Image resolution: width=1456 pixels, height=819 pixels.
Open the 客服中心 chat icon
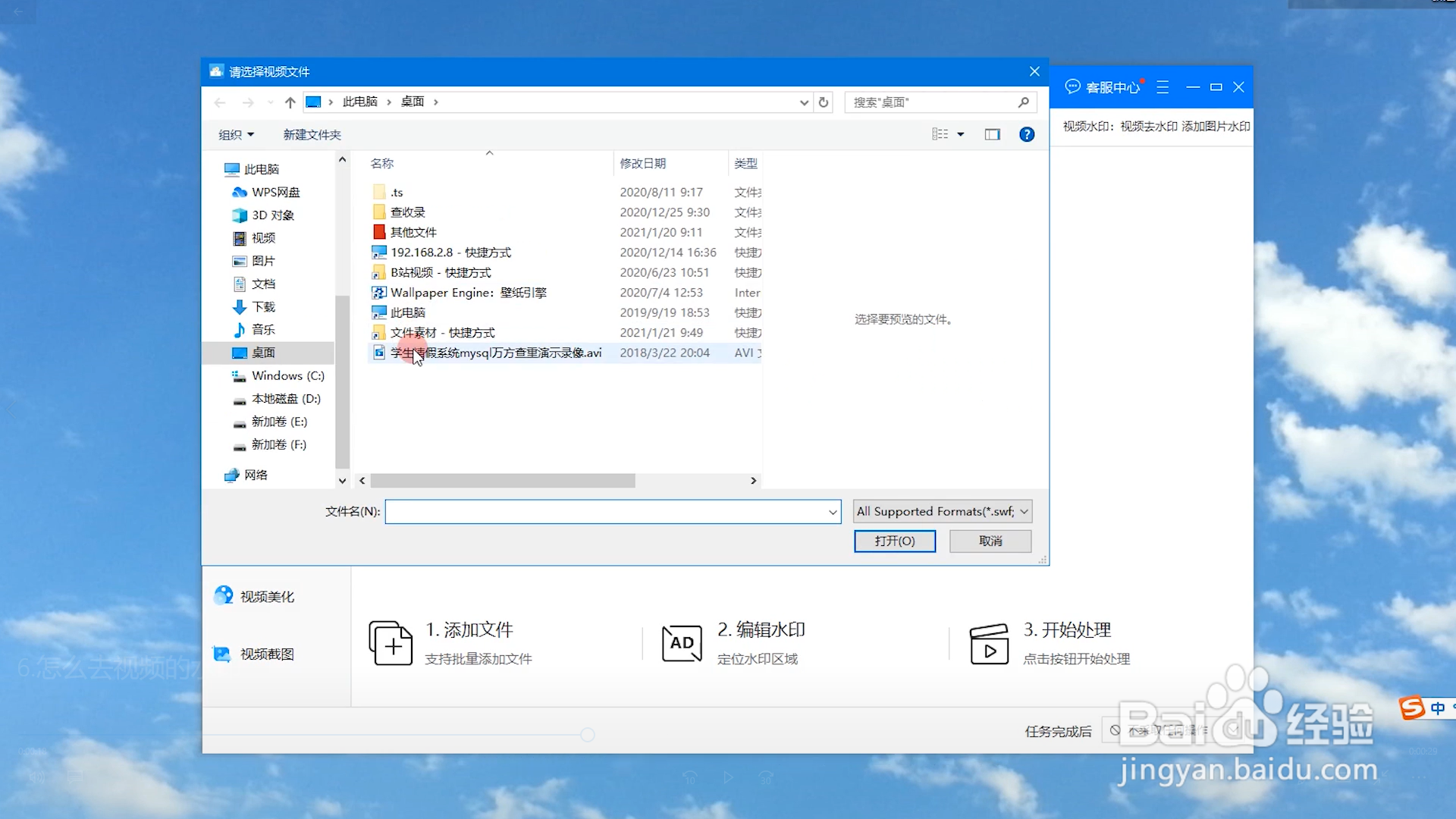tap(1072, 87)
